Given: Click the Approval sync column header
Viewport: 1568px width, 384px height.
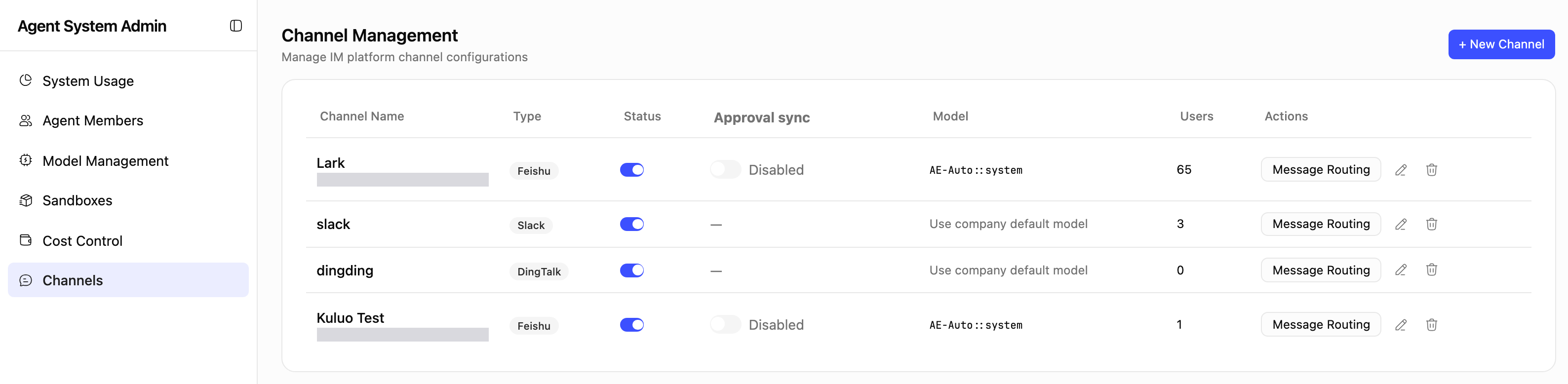Looking at the screenshot, I should click(x=761, y=117).
